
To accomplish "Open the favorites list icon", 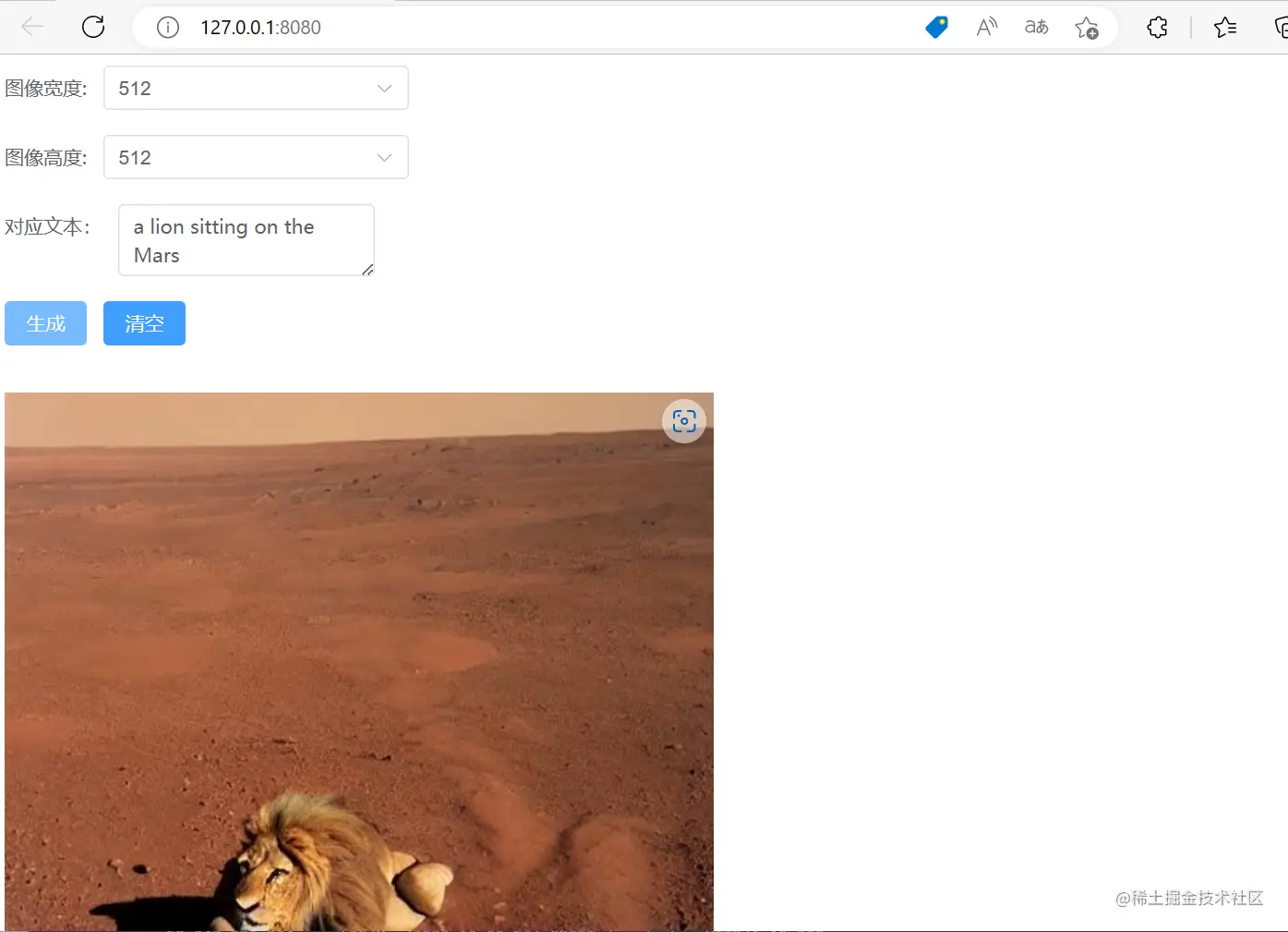I will click(x=1225, y=28).
